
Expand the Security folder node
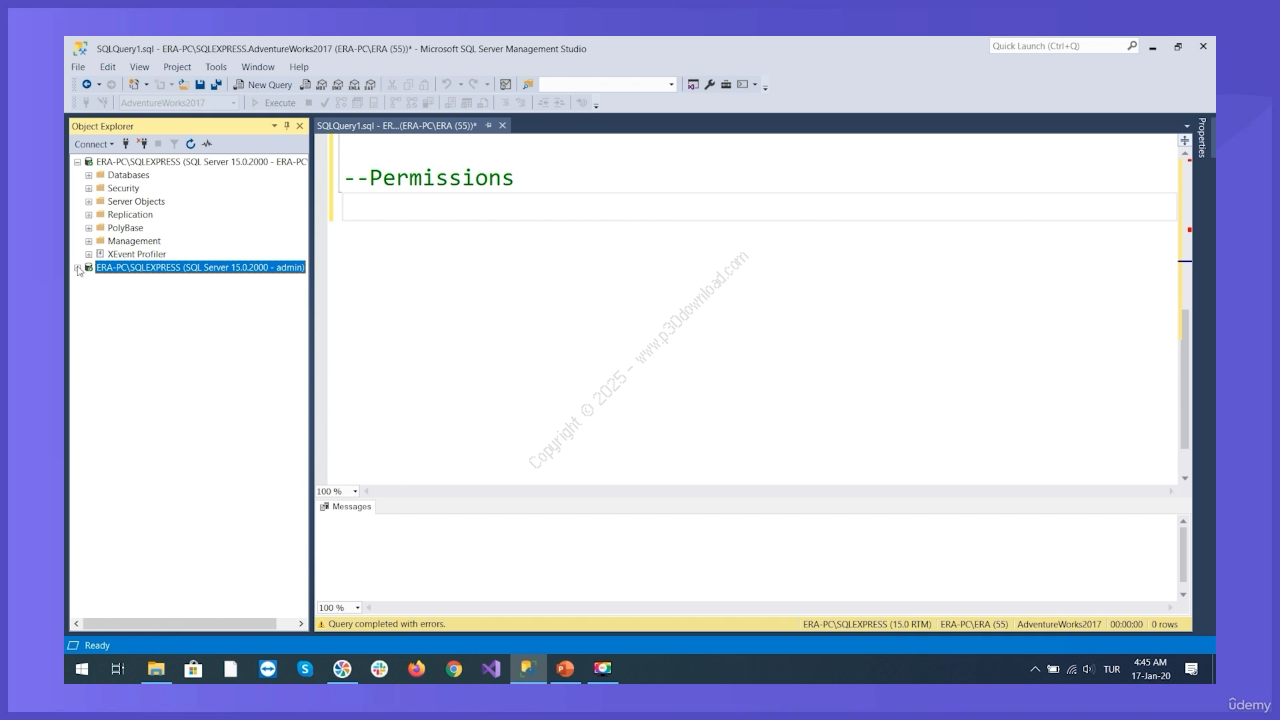pos(89,188)
